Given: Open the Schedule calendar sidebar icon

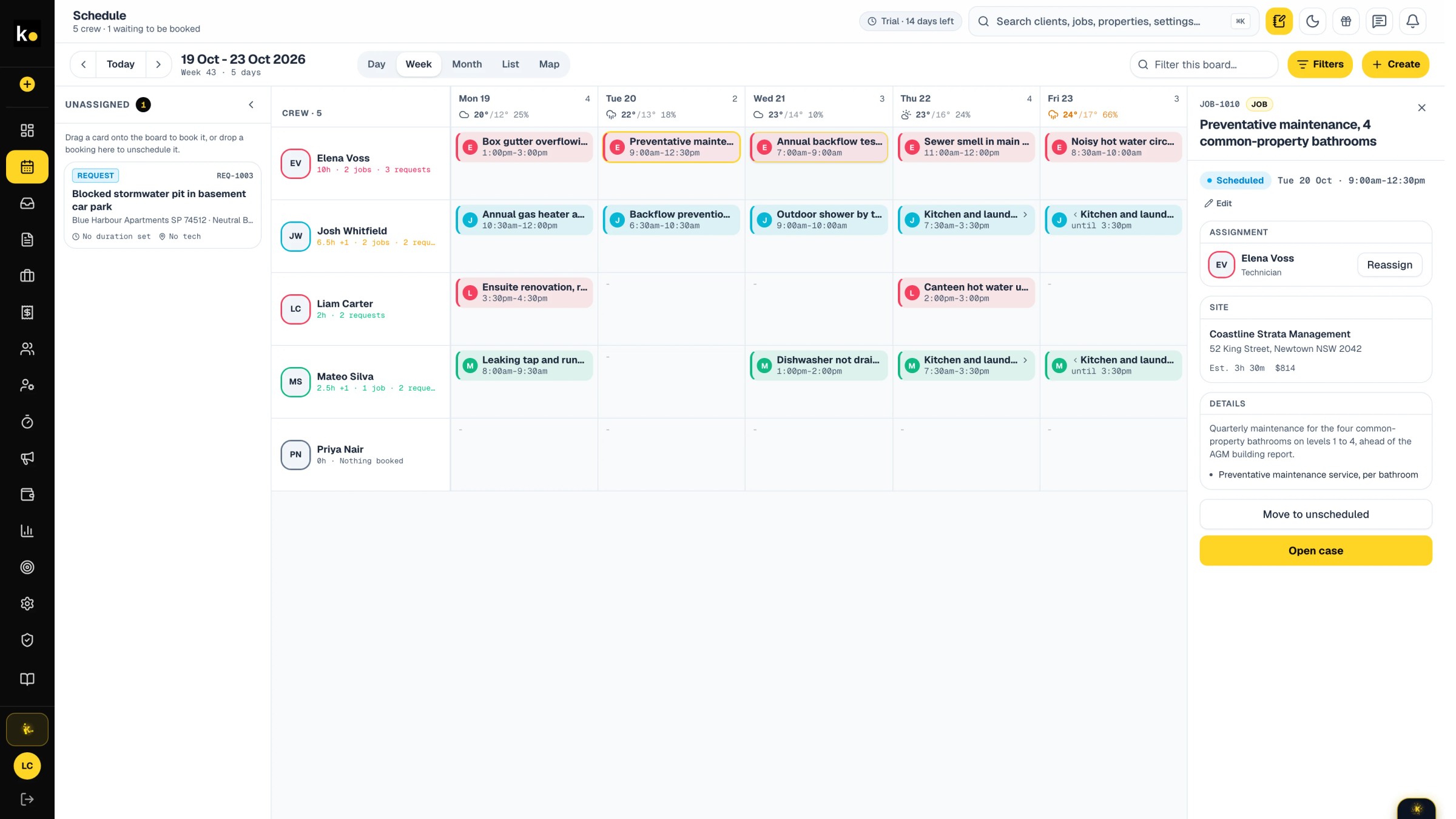Looking at the screenshot, I should click(27, 167).
